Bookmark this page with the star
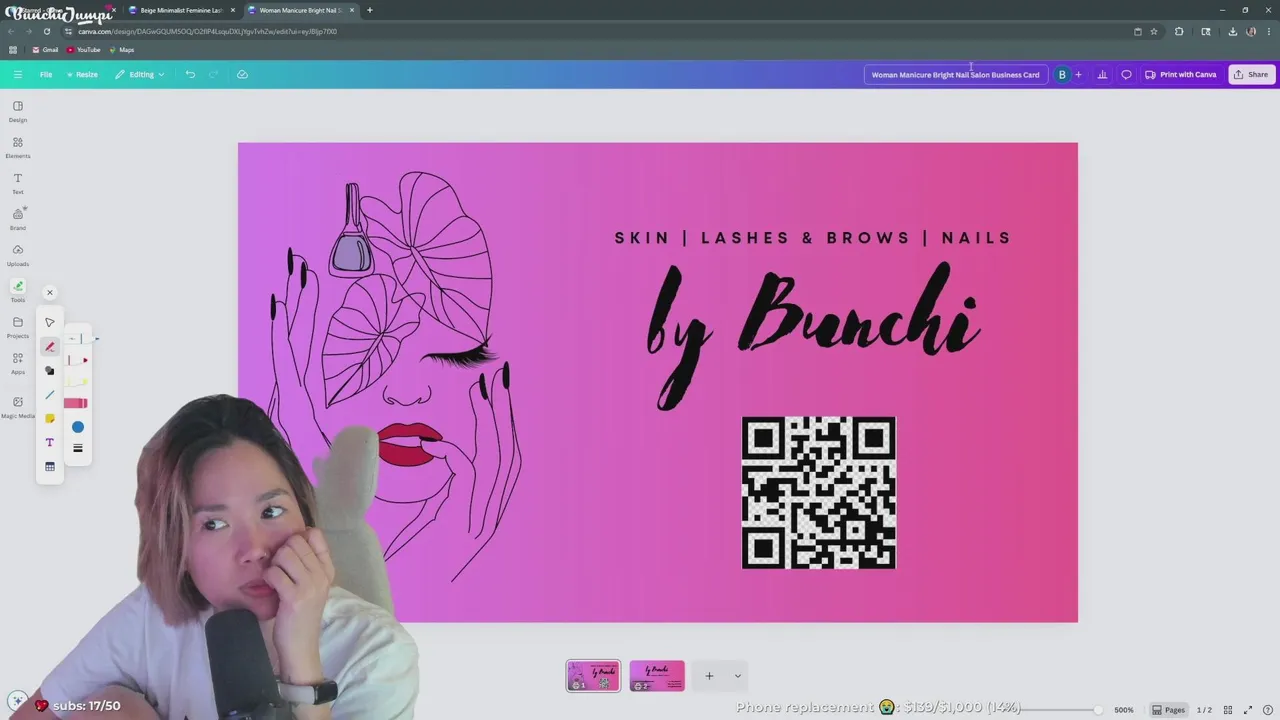 pyautogui.click(x=1154, y=31)
